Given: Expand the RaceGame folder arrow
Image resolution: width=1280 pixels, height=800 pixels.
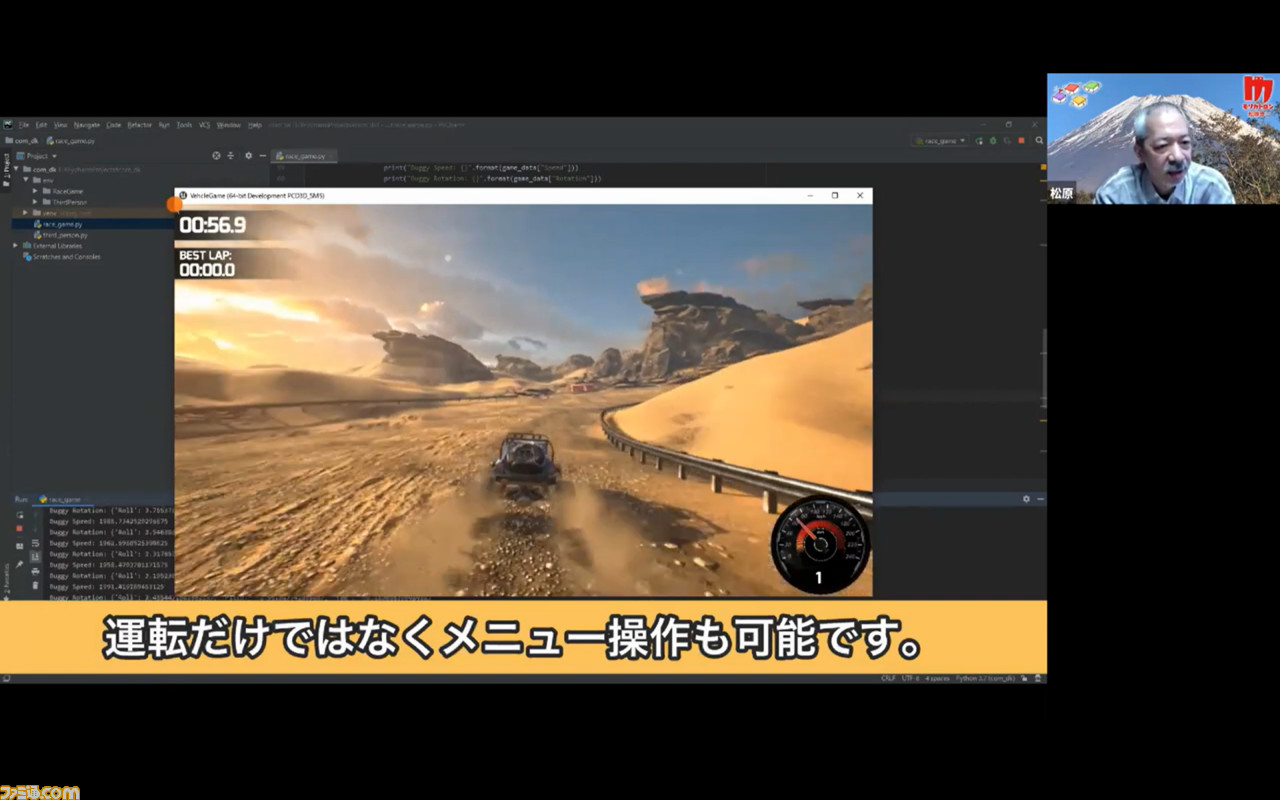Looking at the screenshot, I should click(x=36, y=190).
